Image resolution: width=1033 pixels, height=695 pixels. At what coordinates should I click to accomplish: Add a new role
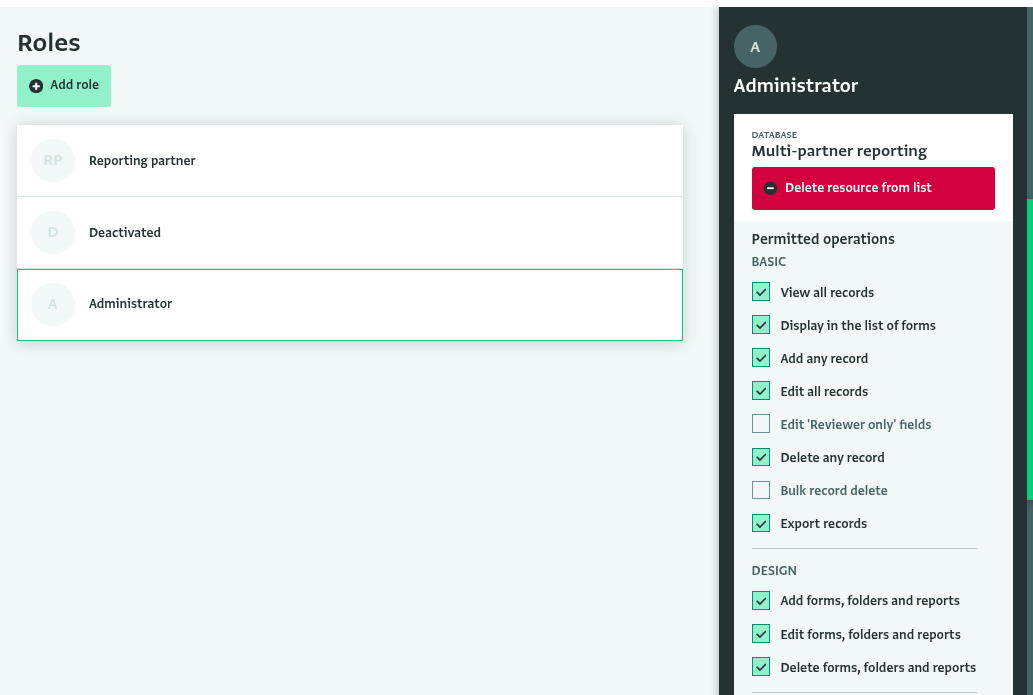[64, 86]
